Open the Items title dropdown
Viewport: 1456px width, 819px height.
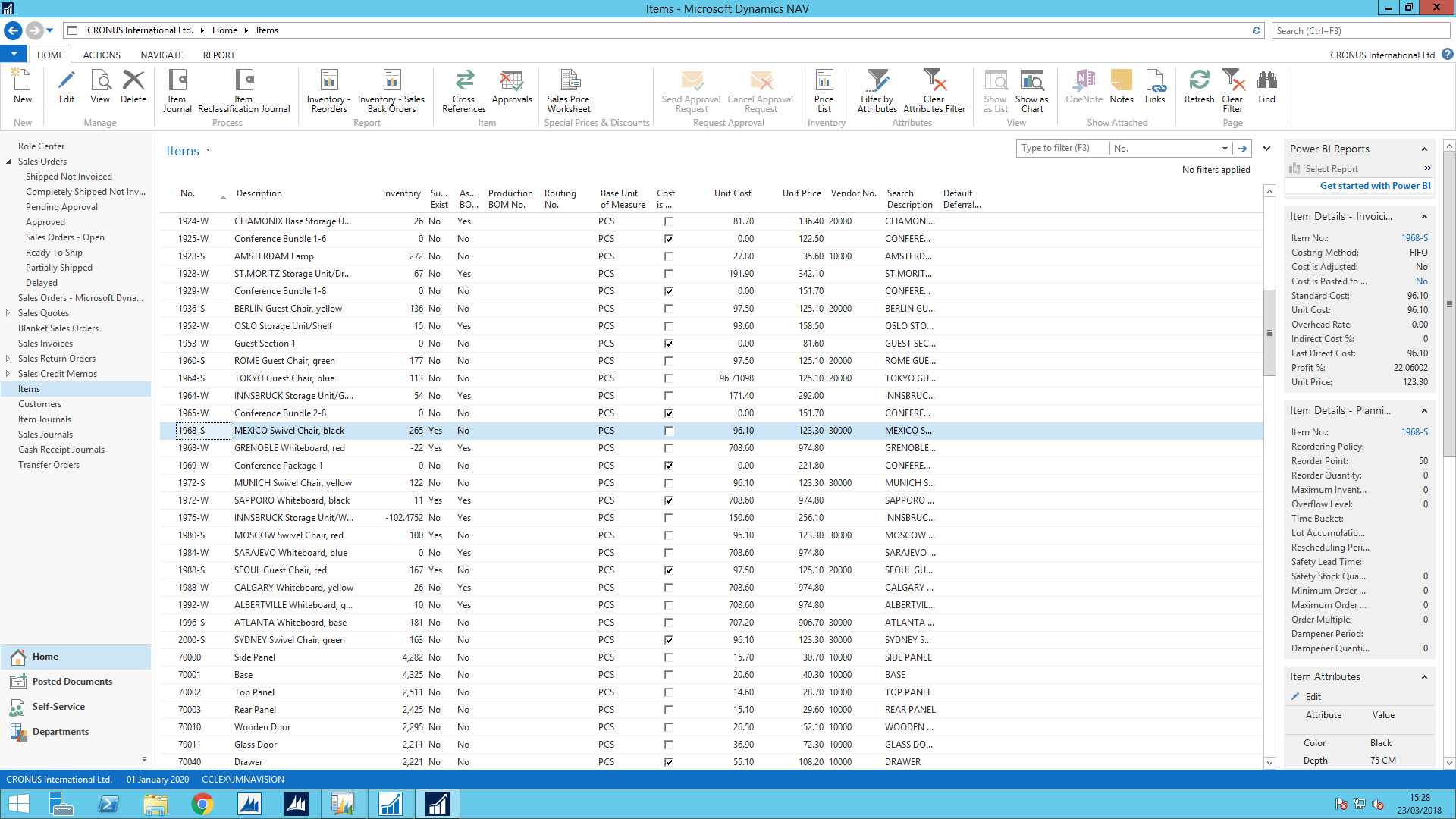[x=208, y=151]
